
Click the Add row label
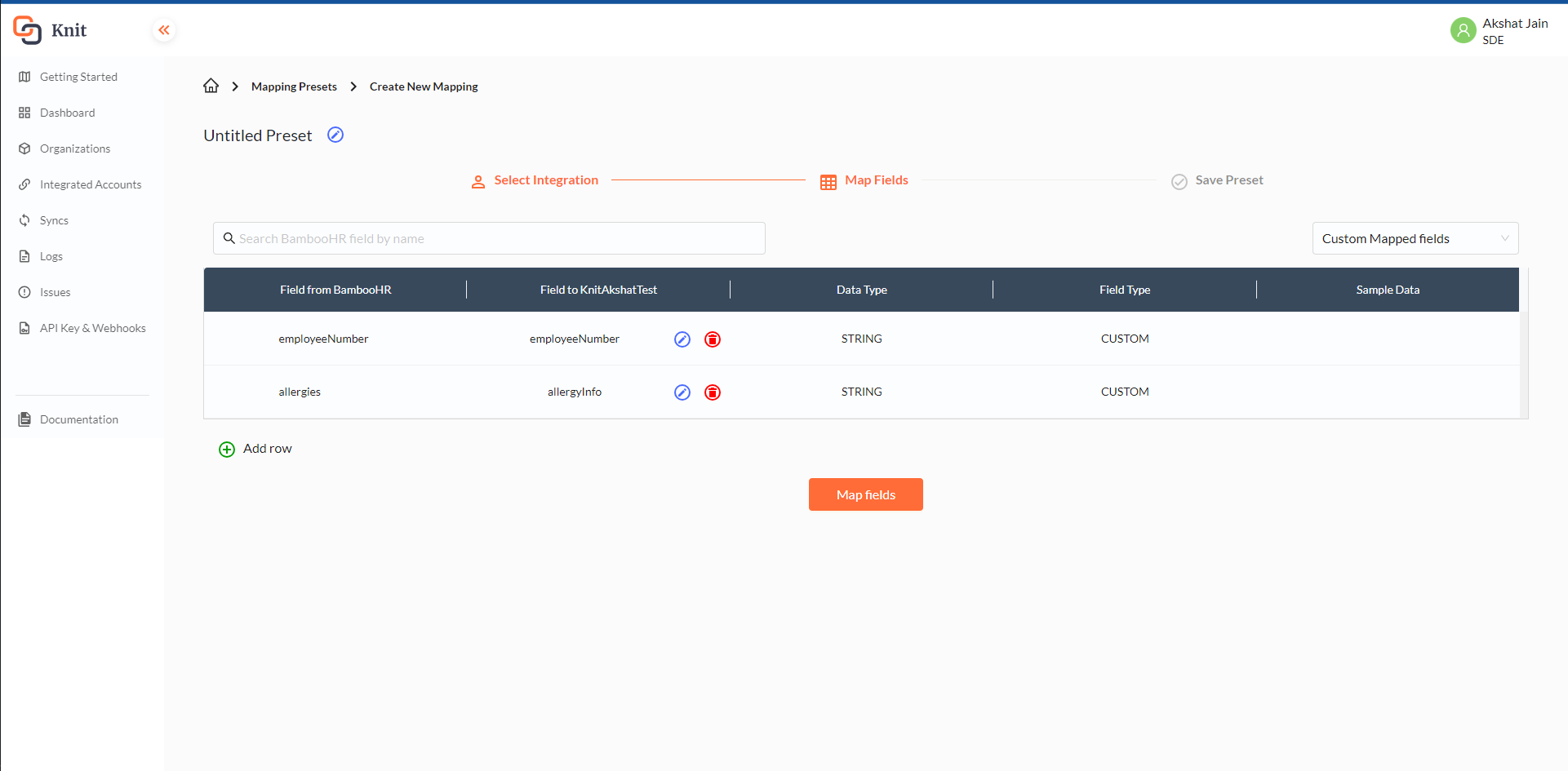(268, 449)
